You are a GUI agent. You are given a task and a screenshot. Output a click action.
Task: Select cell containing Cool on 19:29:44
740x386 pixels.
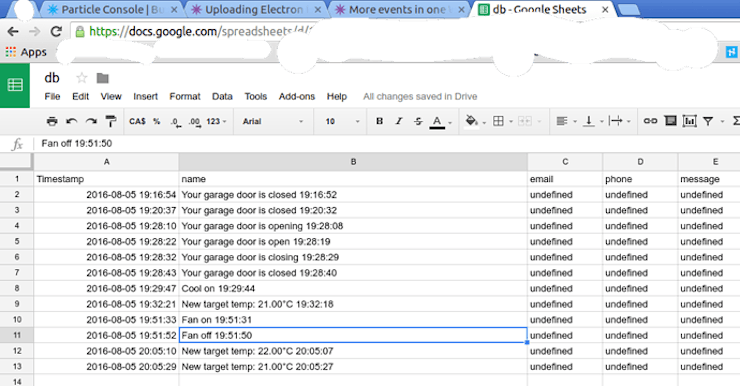click(x=353, y=288)
